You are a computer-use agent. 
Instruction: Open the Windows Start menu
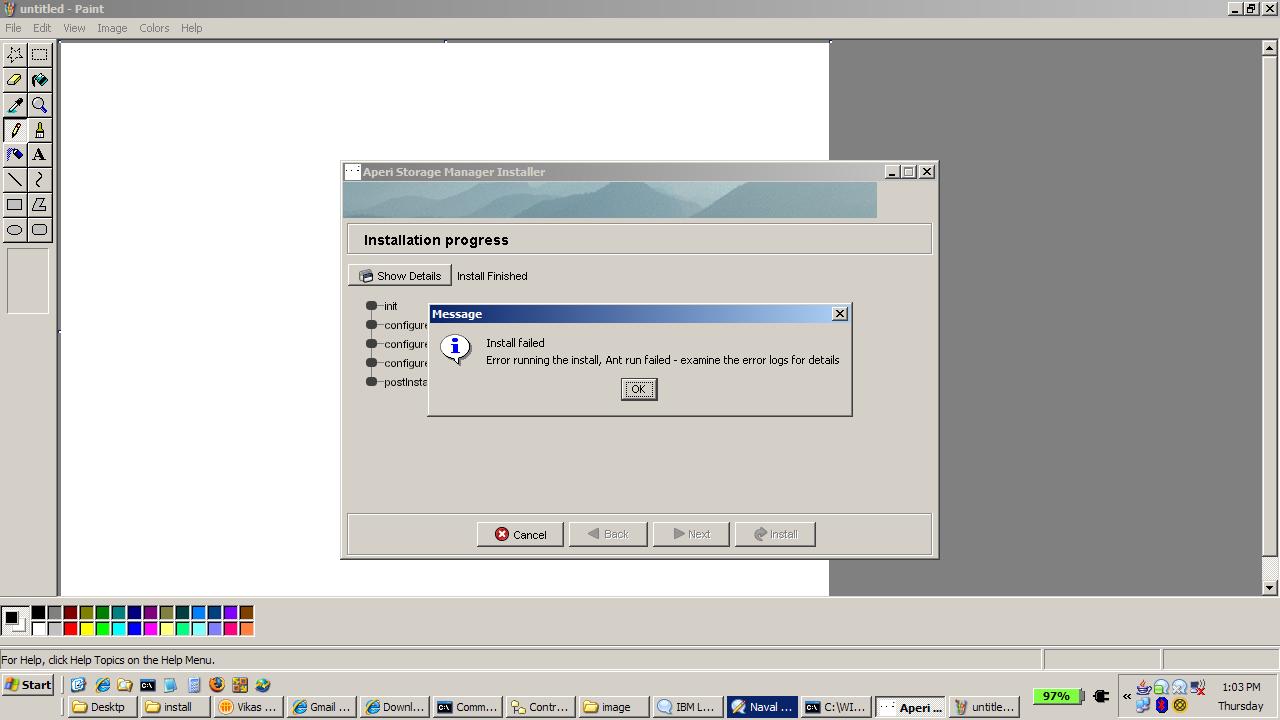click(28, 685)
